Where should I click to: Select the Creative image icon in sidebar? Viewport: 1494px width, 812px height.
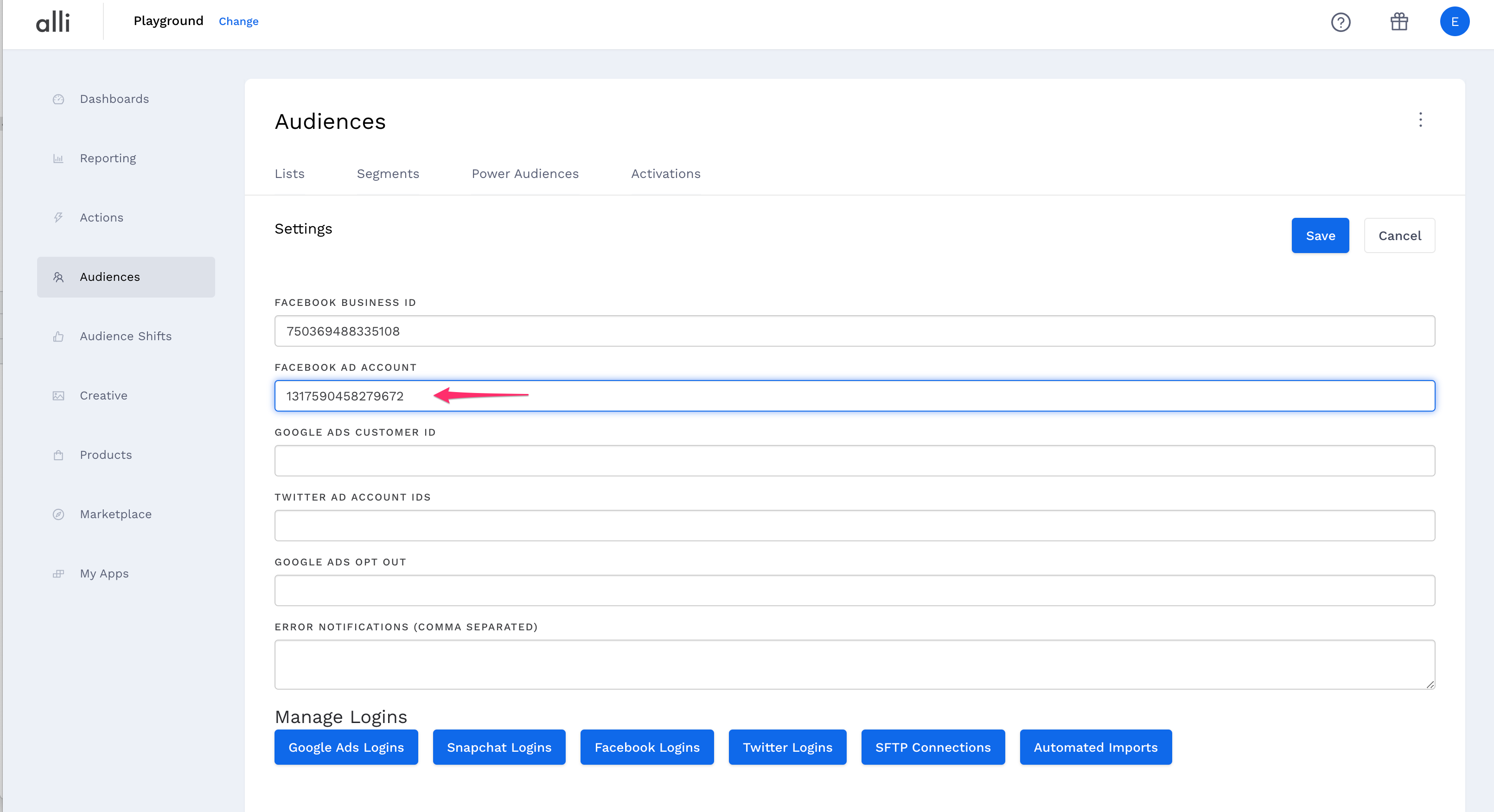58,395
